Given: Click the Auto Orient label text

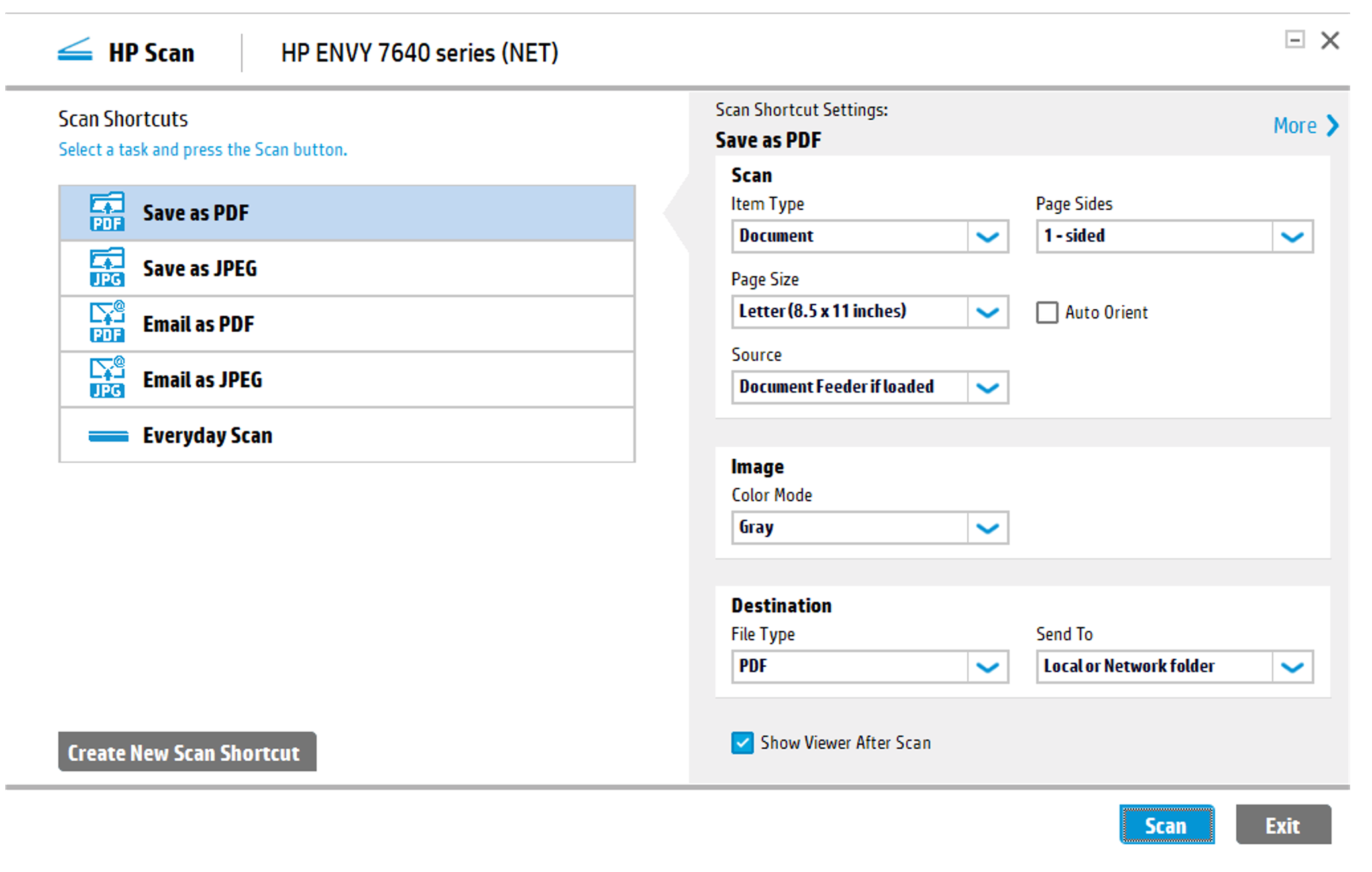Looking at the screenshot, I should coord(1106,313).
